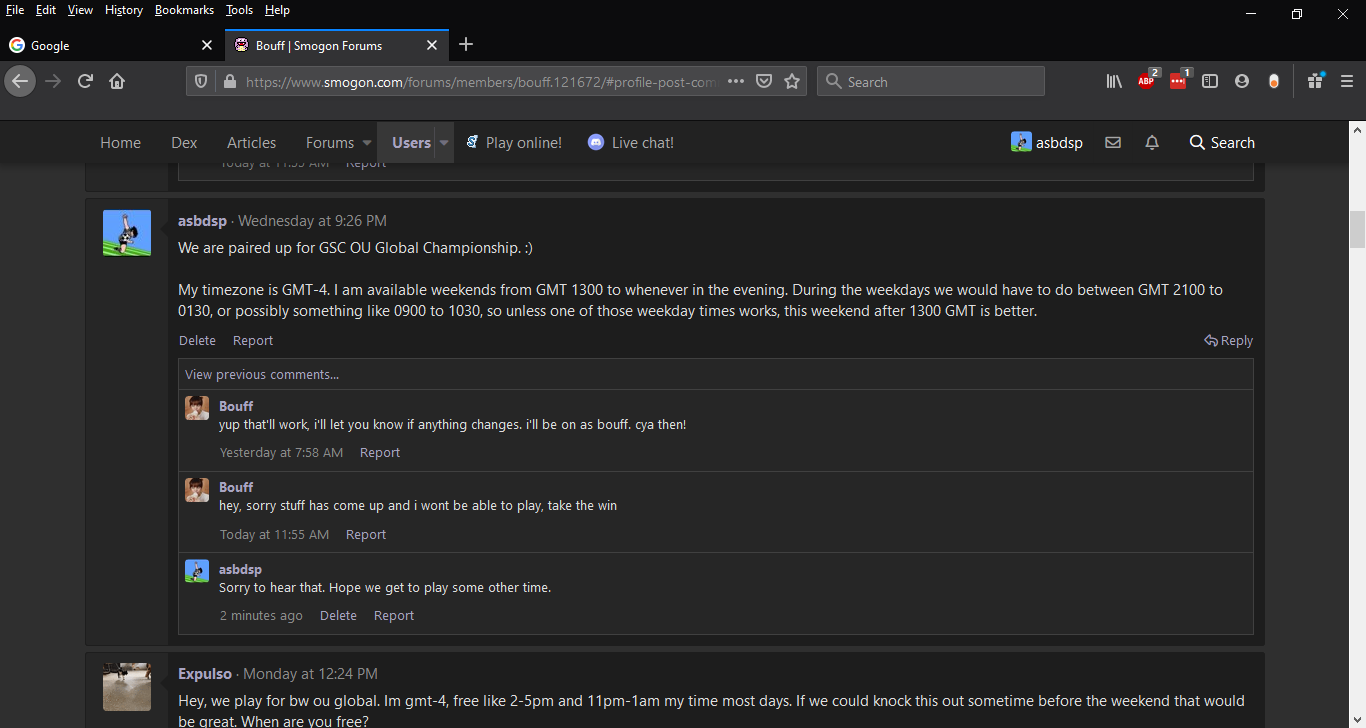Image resolution: width=1366 pixels, height=728 pixels.
Task: Click the What's New gift icon
Action: (x=1315, y=82)
